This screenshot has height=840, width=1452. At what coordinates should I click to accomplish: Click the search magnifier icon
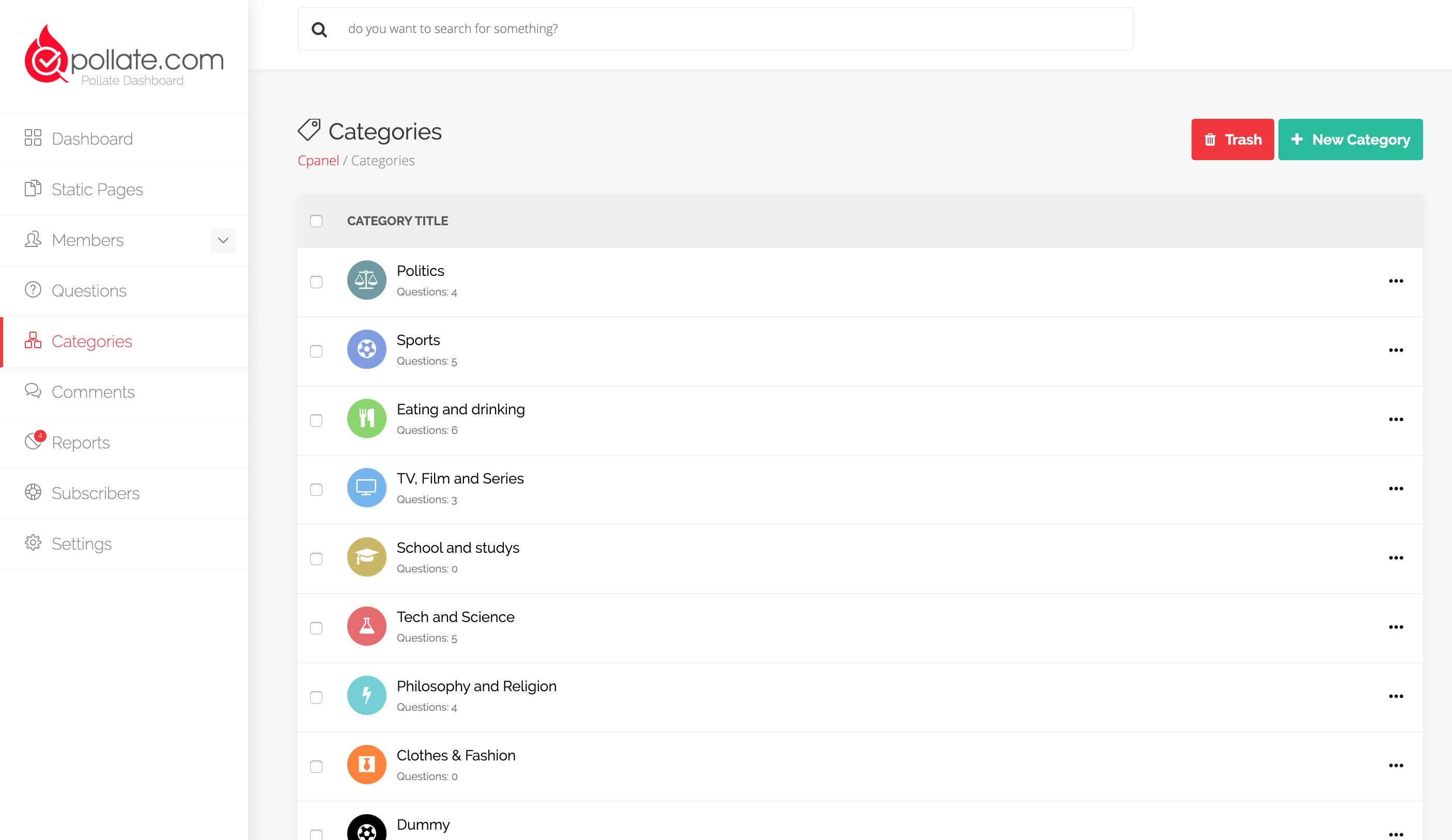pos(319,29)
